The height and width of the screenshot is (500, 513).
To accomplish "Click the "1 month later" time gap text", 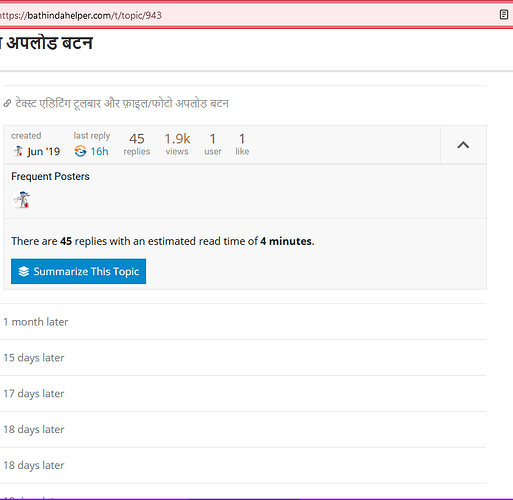I will point(36,322).
